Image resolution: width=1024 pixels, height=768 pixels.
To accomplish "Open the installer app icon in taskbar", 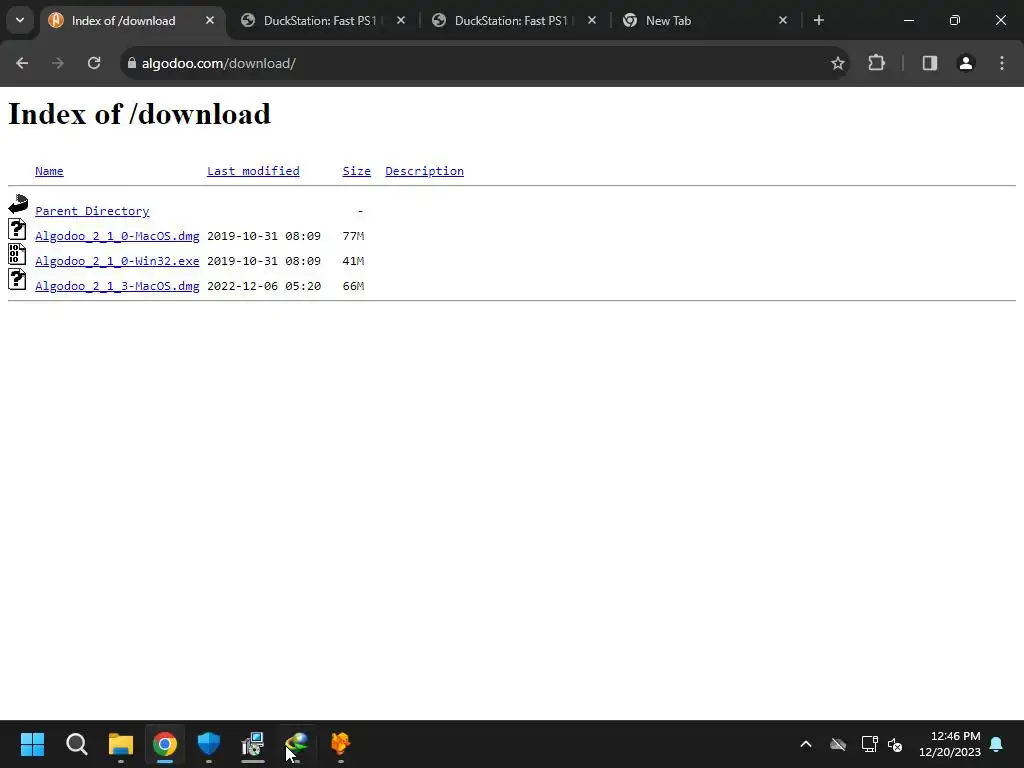I will pyautogui.click(x=253, y=744).
